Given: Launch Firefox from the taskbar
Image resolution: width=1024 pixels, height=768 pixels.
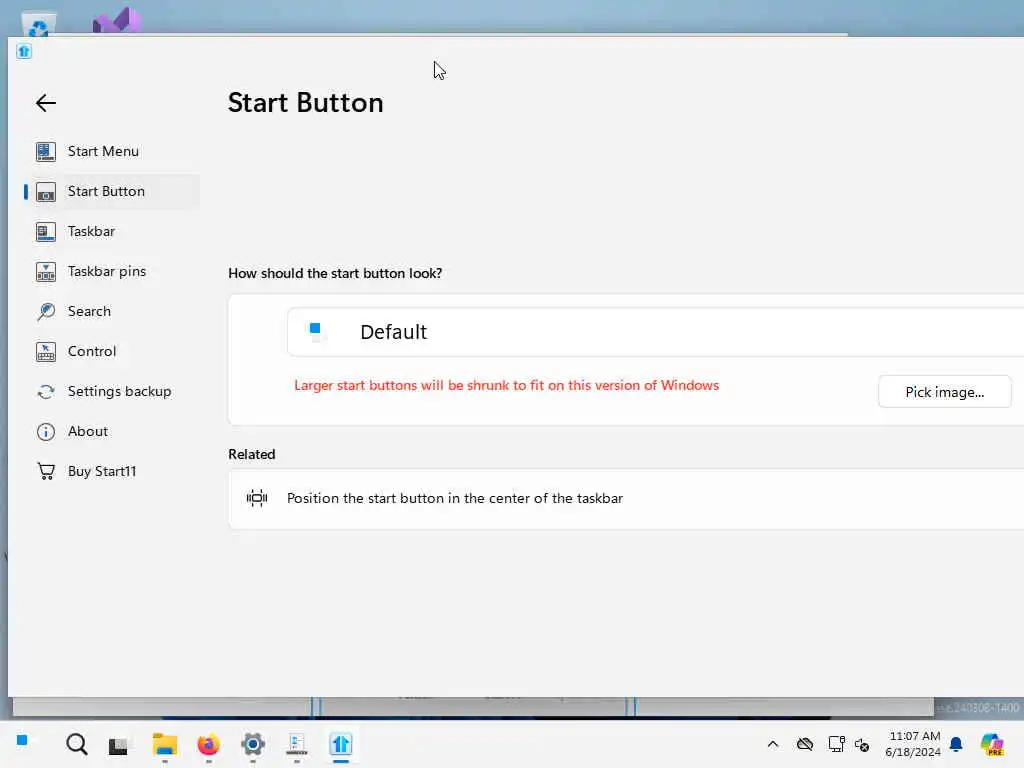Looking at the screenshot, I should pos(208,744).
